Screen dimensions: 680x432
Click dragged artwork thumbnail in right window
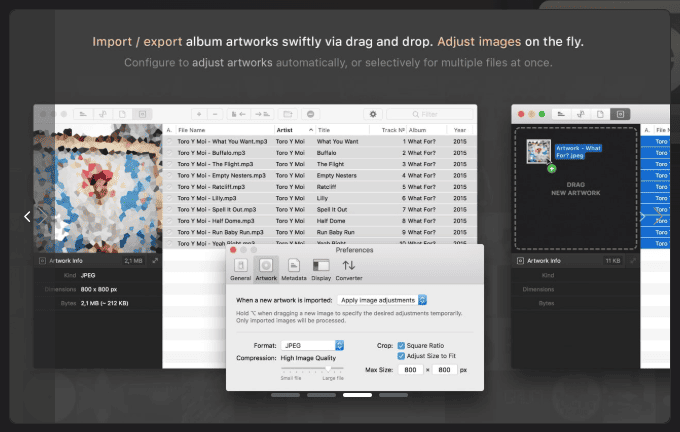click(x=539, y=151)
